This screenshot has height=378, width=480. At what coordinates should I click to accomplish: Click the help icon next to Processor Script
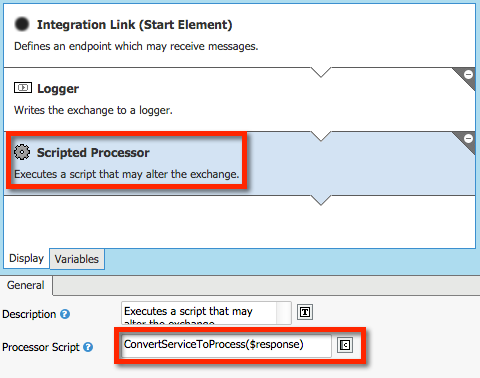[x=88, y=347]
